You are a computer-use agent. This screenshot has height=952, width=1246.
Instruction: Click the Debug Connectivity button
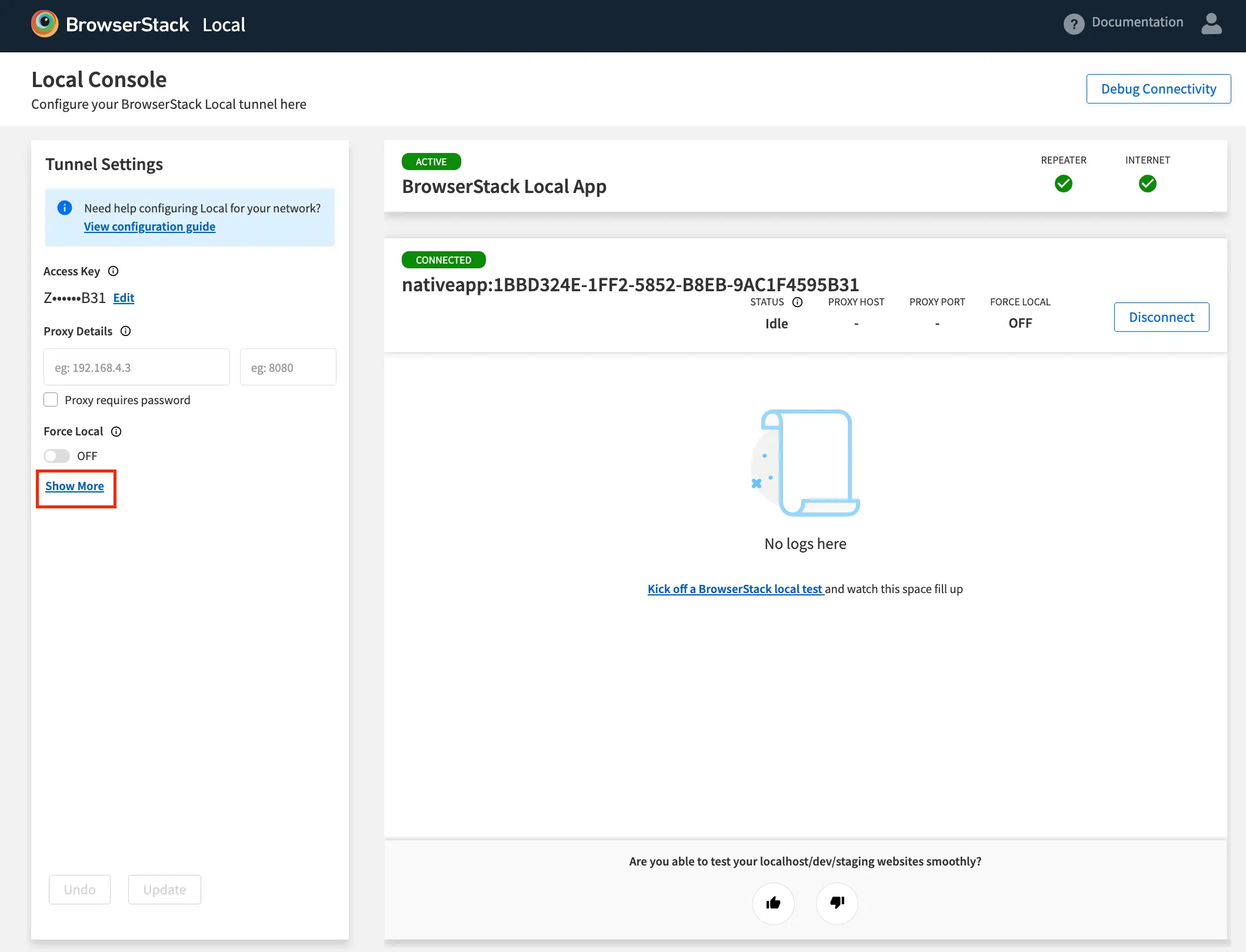point(1158,89)
